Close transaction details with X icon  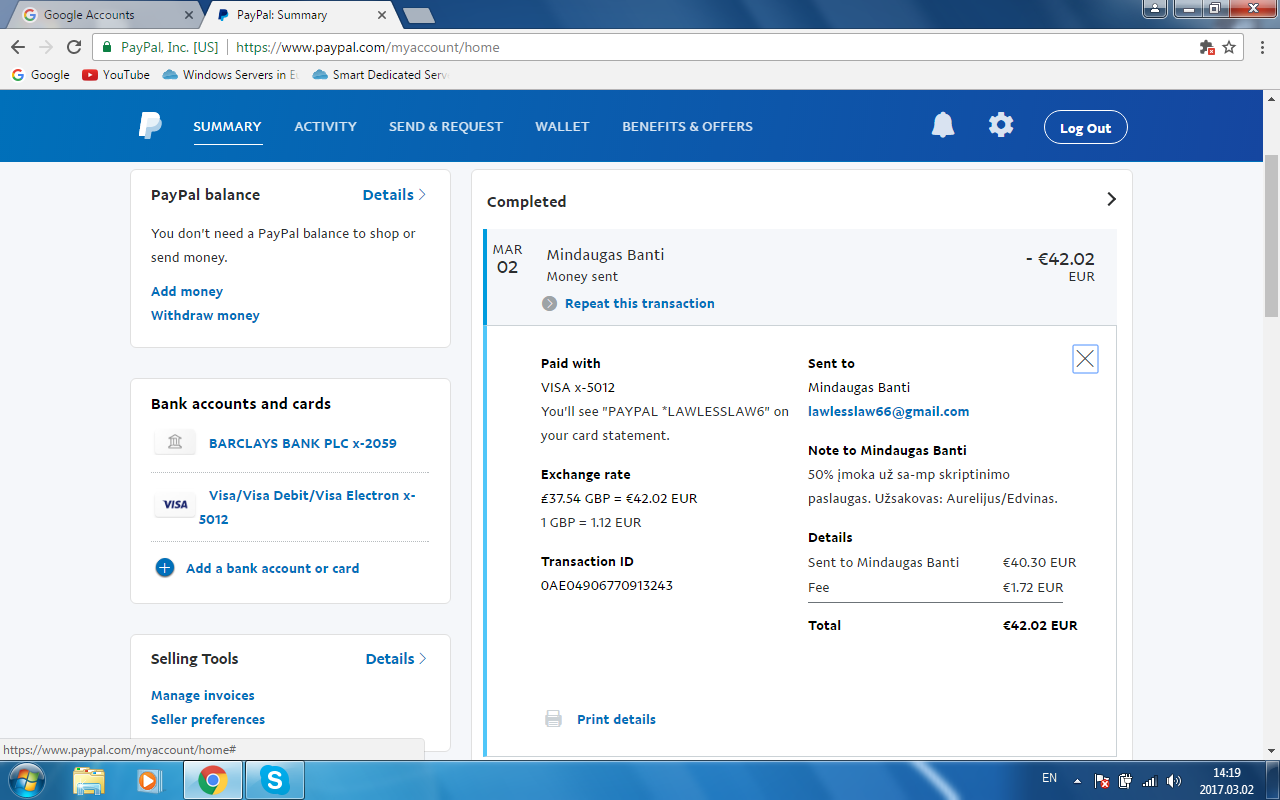[x=1085, y=359]
